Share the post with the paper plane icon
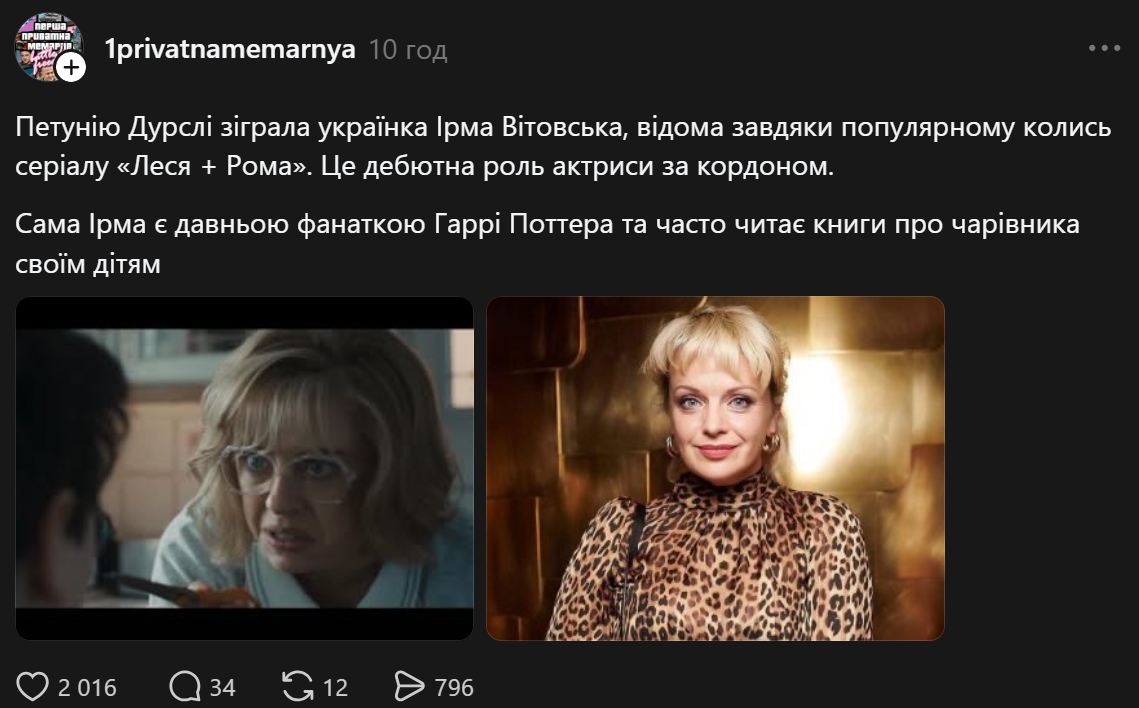1139x708 pixels. click(x=409, y=686)
